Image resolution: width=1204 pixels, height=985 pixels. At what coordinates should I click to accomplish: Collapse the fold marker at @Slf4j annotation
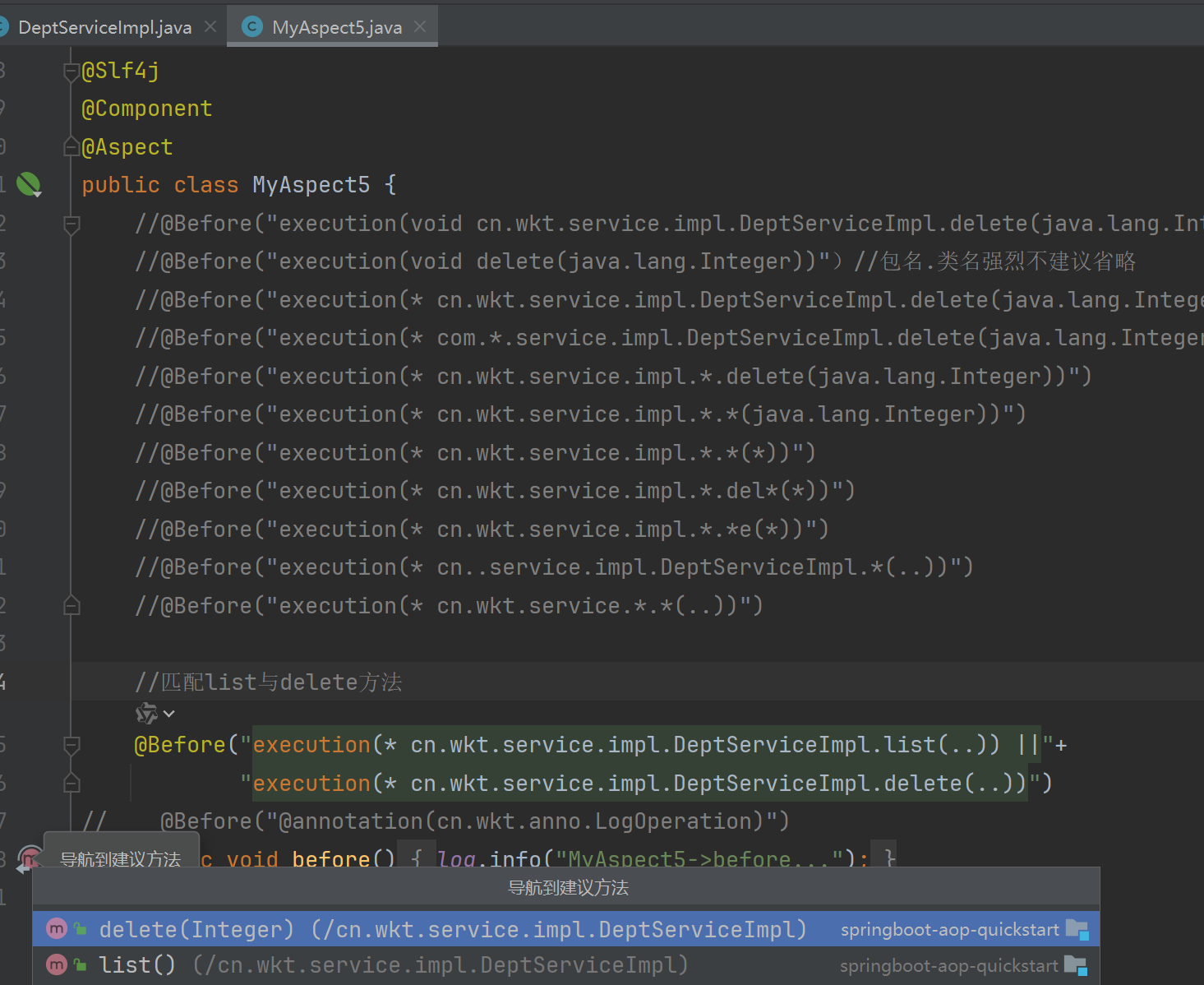pos(72,72)
